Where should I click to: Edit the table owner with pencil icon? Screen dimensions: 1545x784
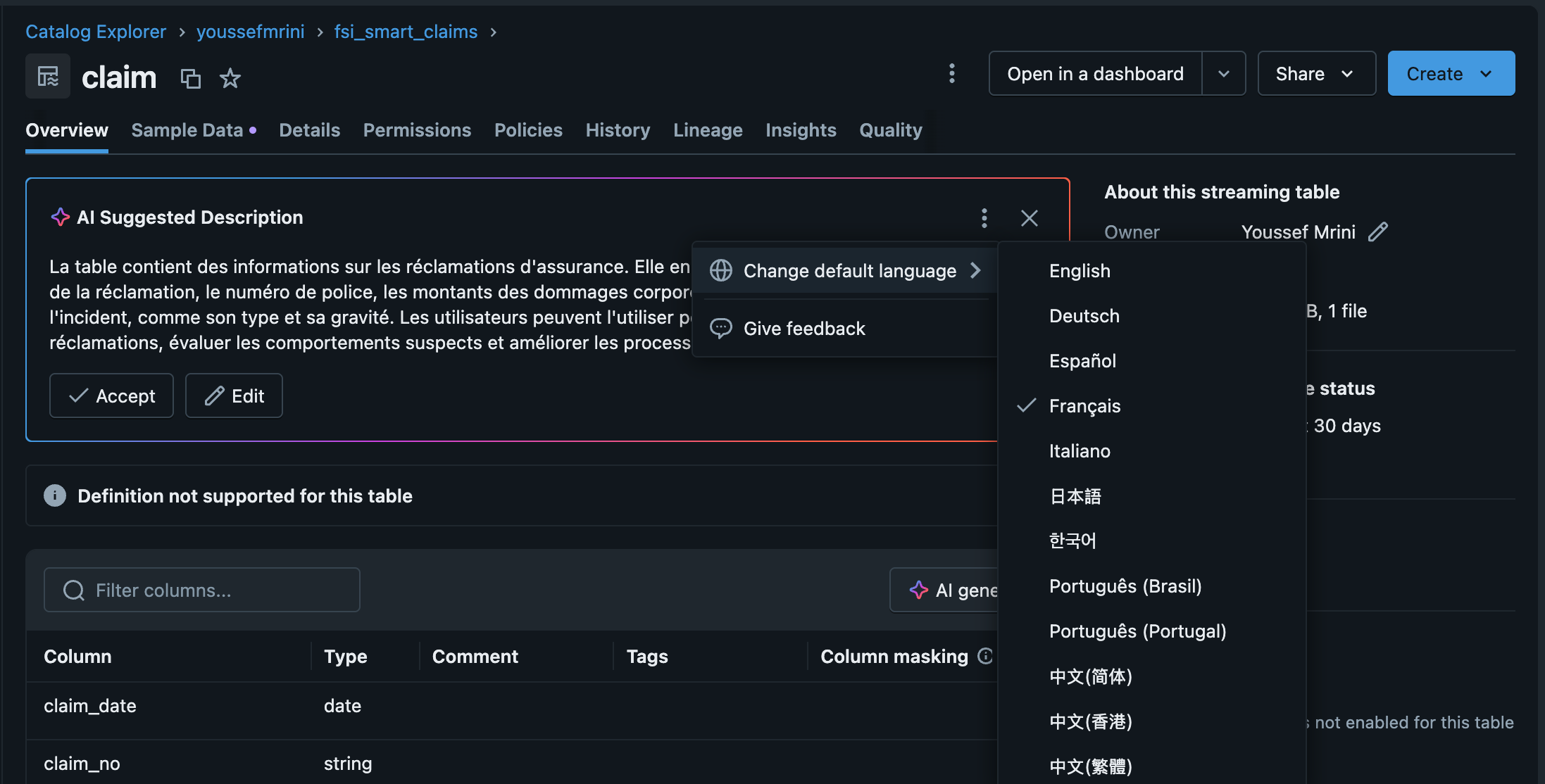point(1378,232)
